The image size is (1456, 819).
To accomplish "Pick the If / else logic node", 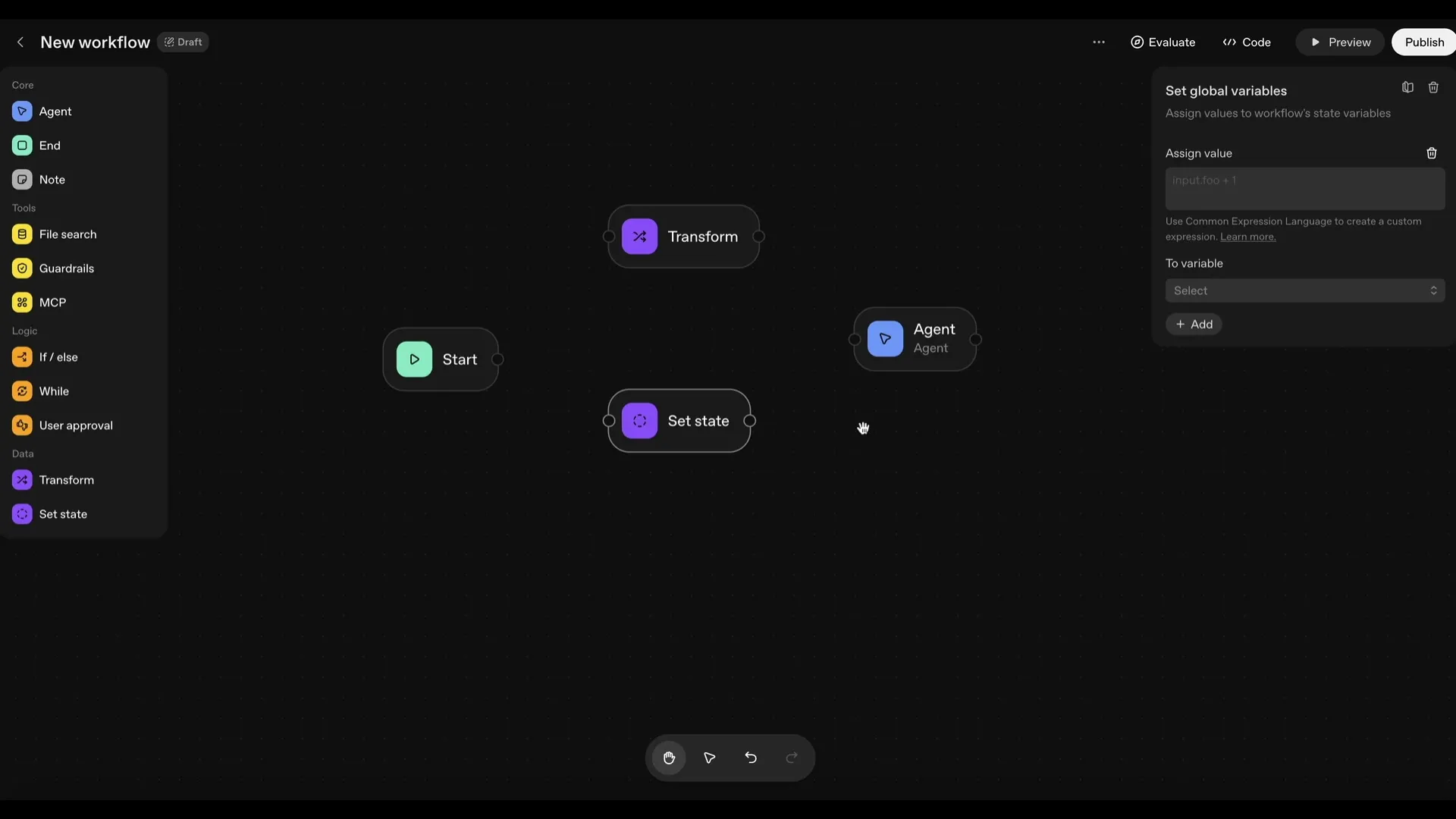I will pos(59,356).
